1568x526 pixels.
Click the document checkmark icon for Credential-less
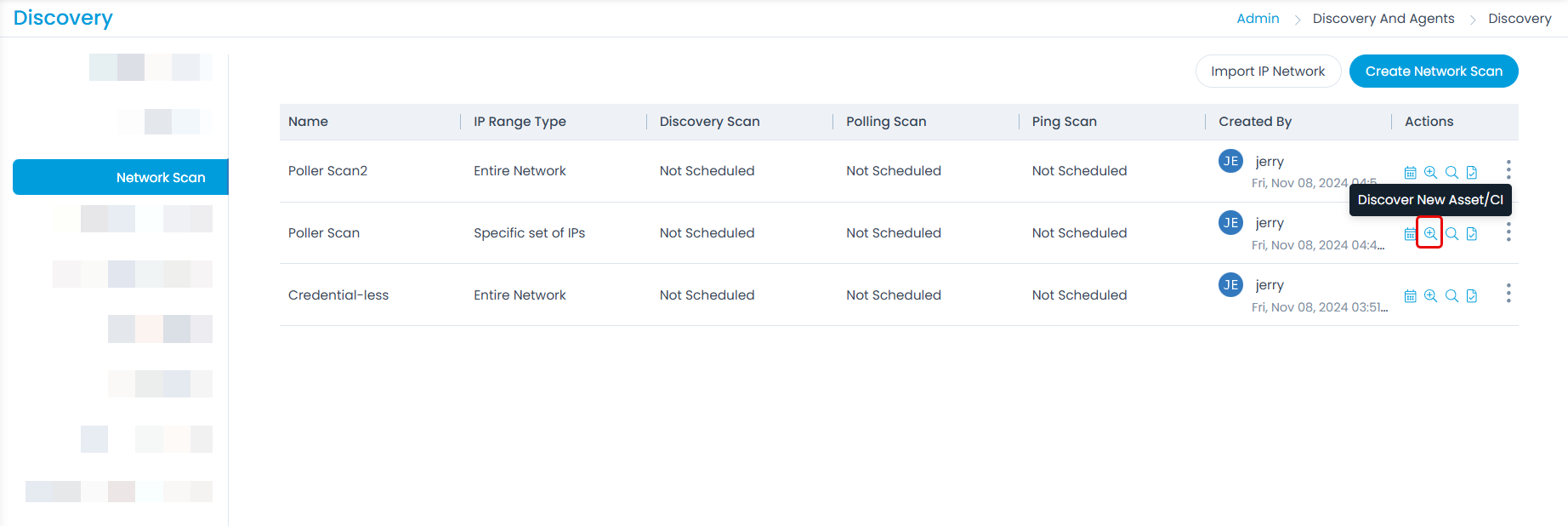(1472, 296)
